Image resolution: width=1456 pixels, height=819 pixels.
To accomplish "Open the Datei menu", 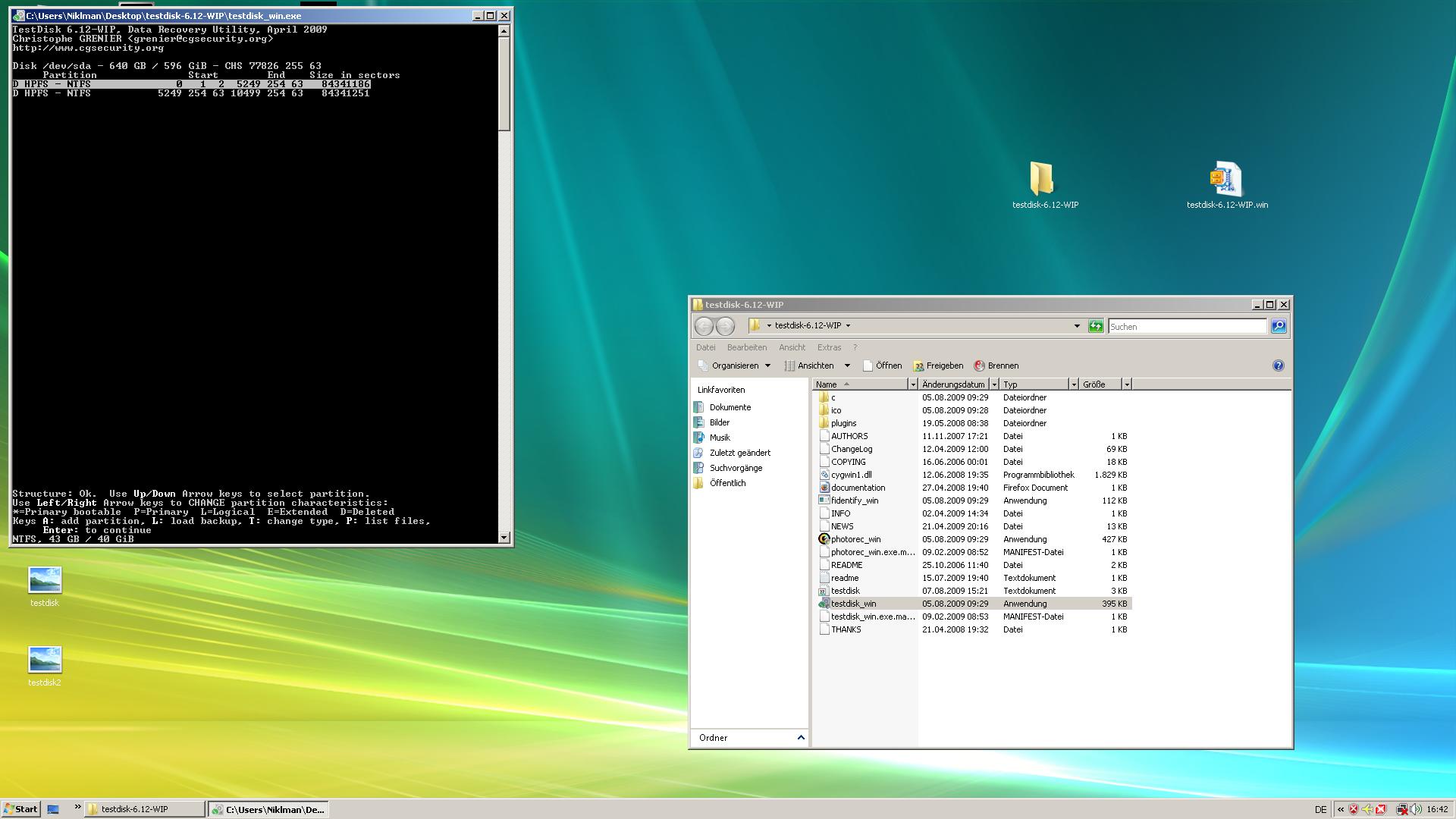I will (705, 347).
